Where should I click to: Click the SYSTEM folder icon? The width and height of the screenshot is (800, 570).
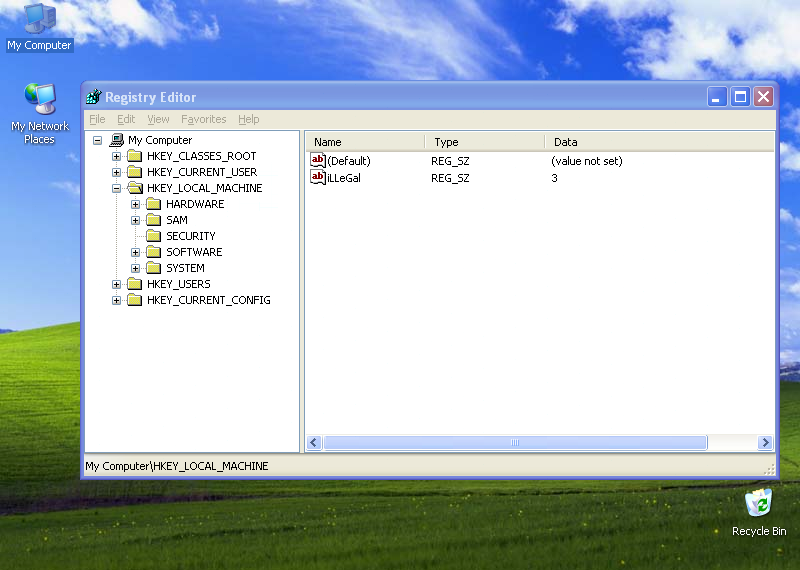154,268
